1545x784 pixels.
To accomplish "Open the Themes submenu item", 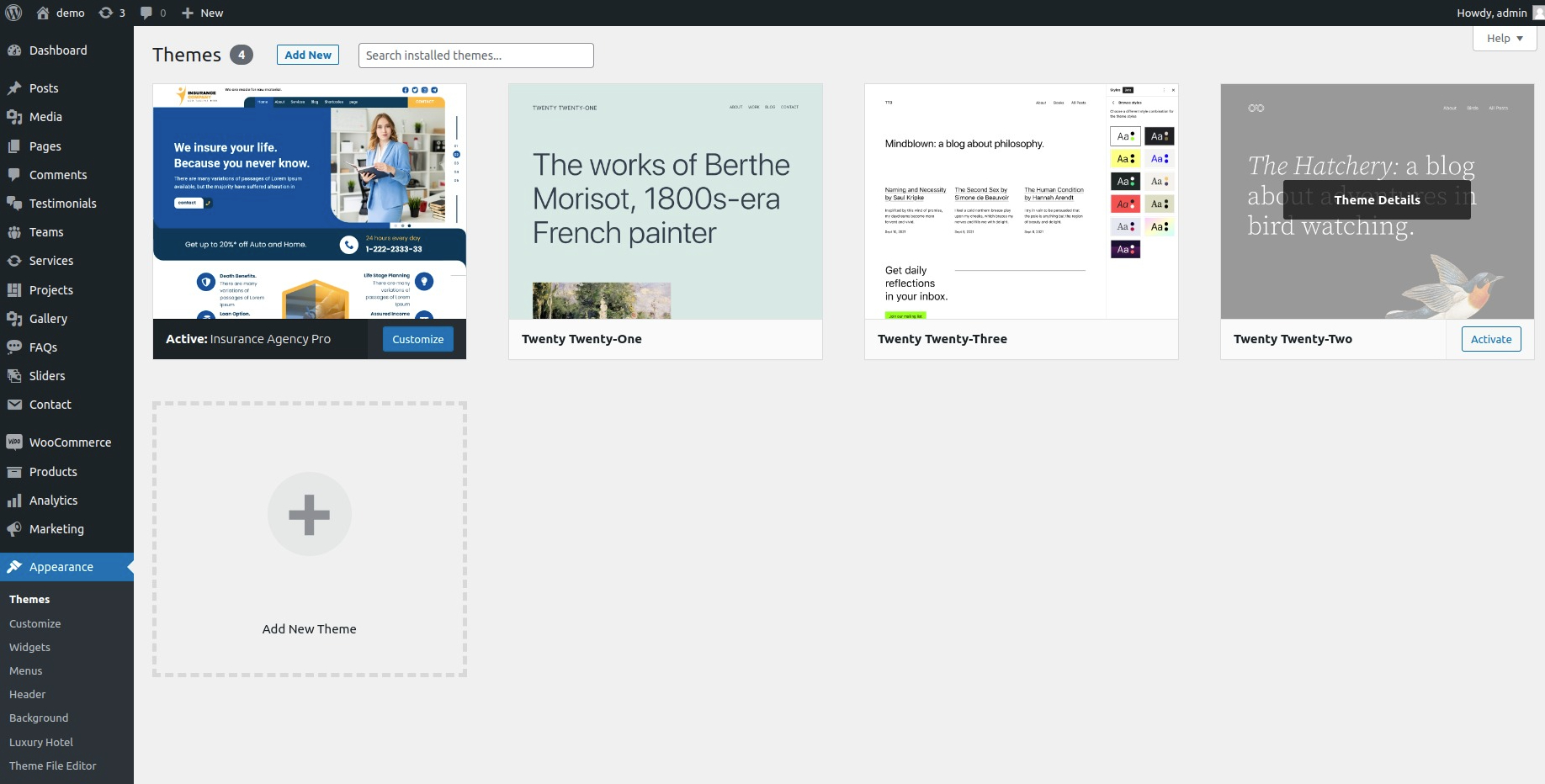I will 29,600.
